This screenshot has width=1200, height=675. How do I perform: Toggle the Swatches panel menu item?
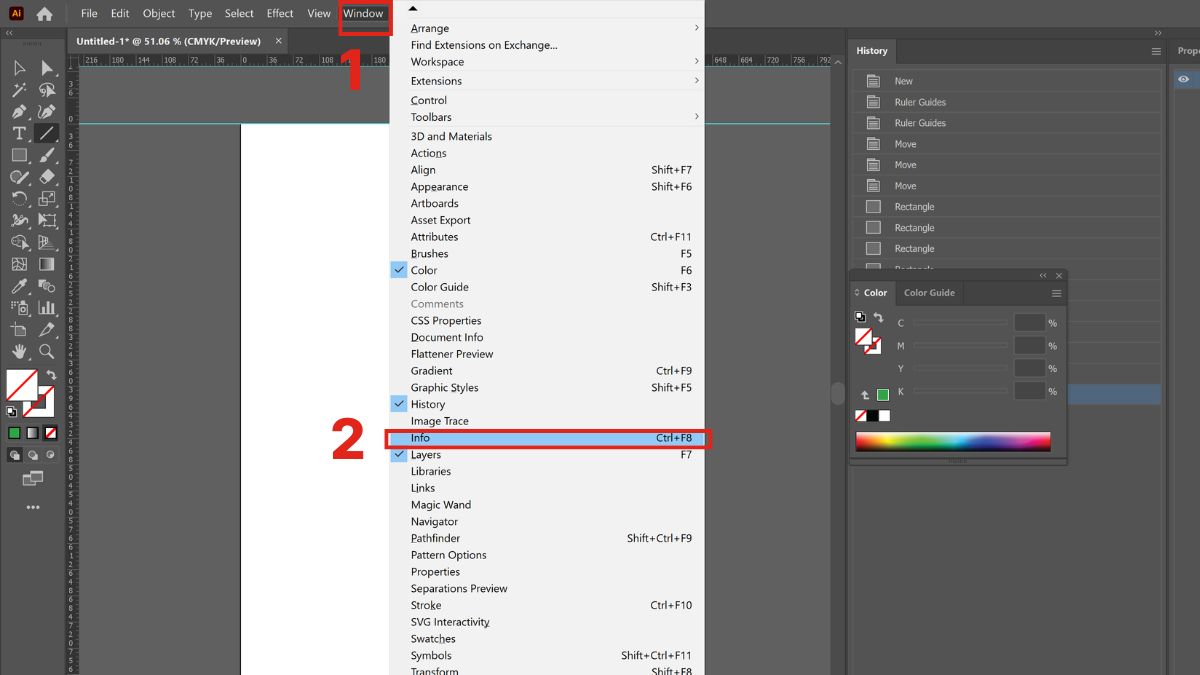[x=547, y=639]
